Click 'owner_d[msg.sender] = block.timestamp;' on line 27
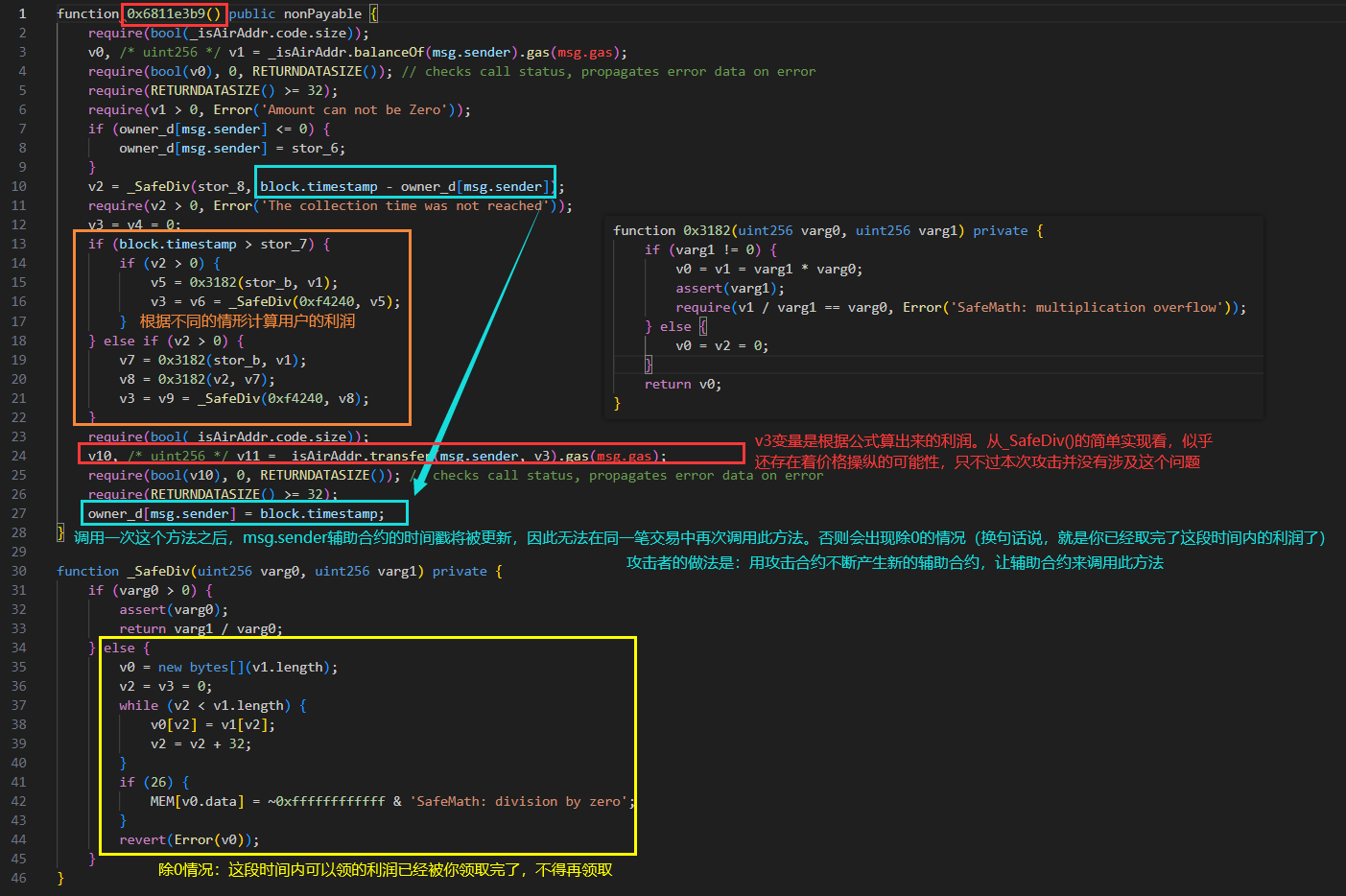This screenshot has height=896, width=1346. click(x=236, y=513)
